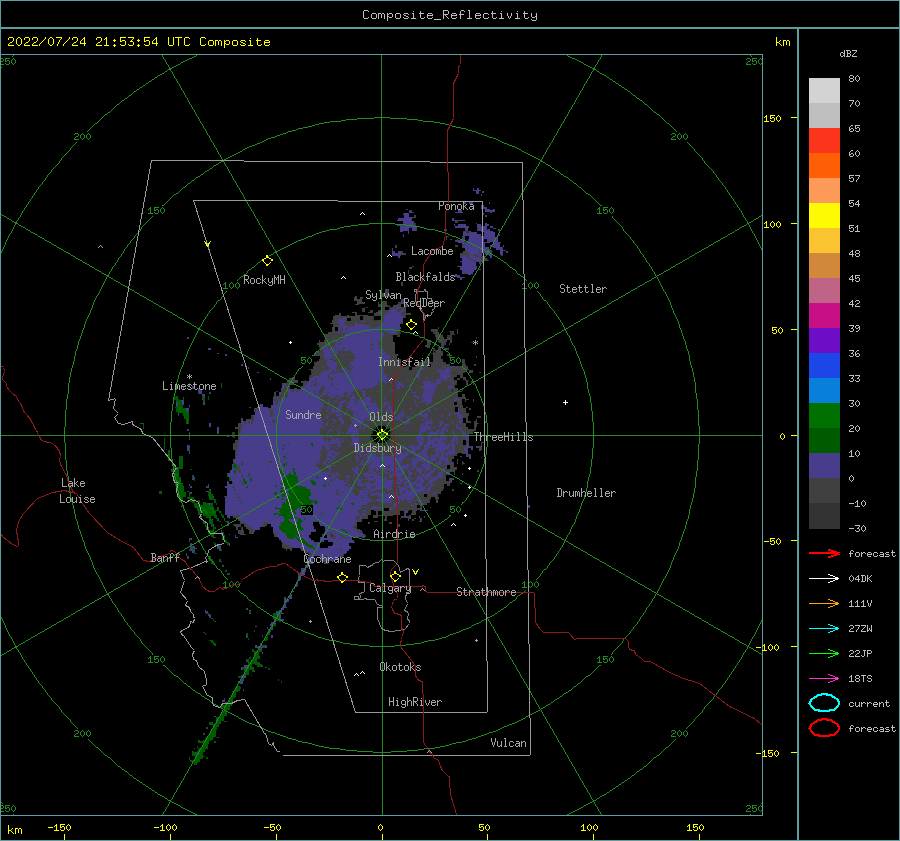Pick the red 65 dBZ swatch

click(x=824, y=141)
